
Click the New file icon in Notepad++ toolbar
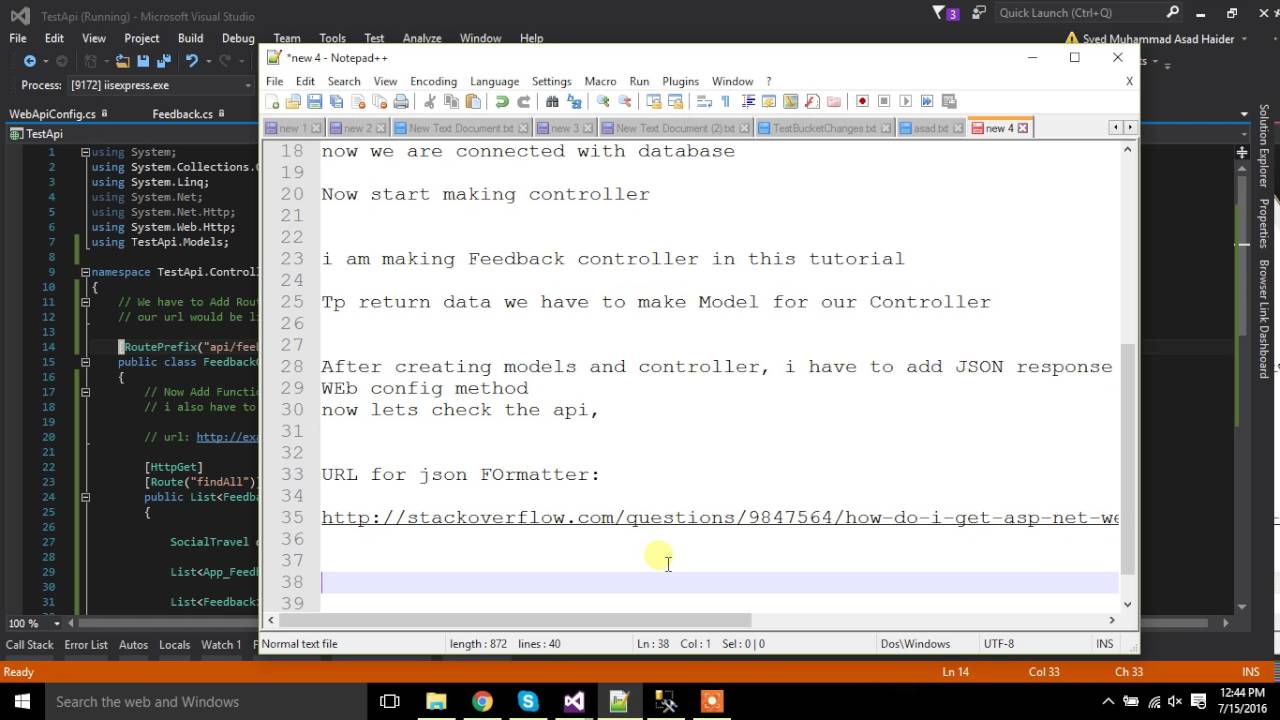273,101
